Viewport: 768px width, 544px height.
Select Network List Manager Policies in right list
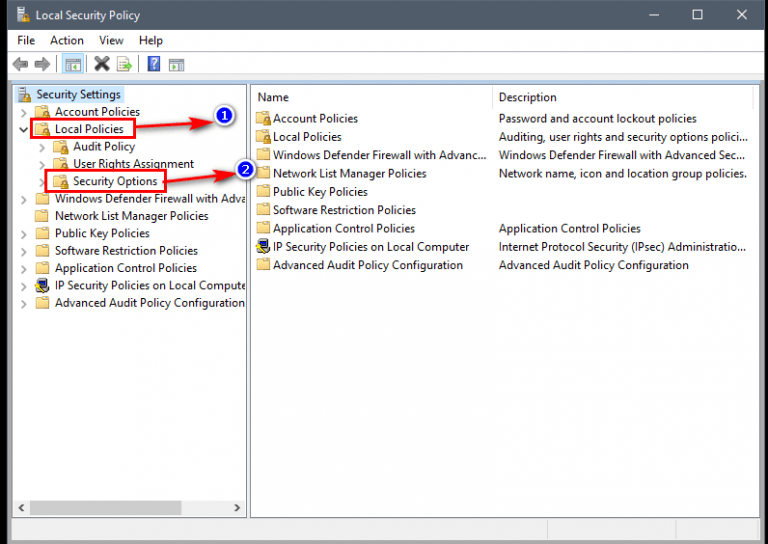coord(350,173)
